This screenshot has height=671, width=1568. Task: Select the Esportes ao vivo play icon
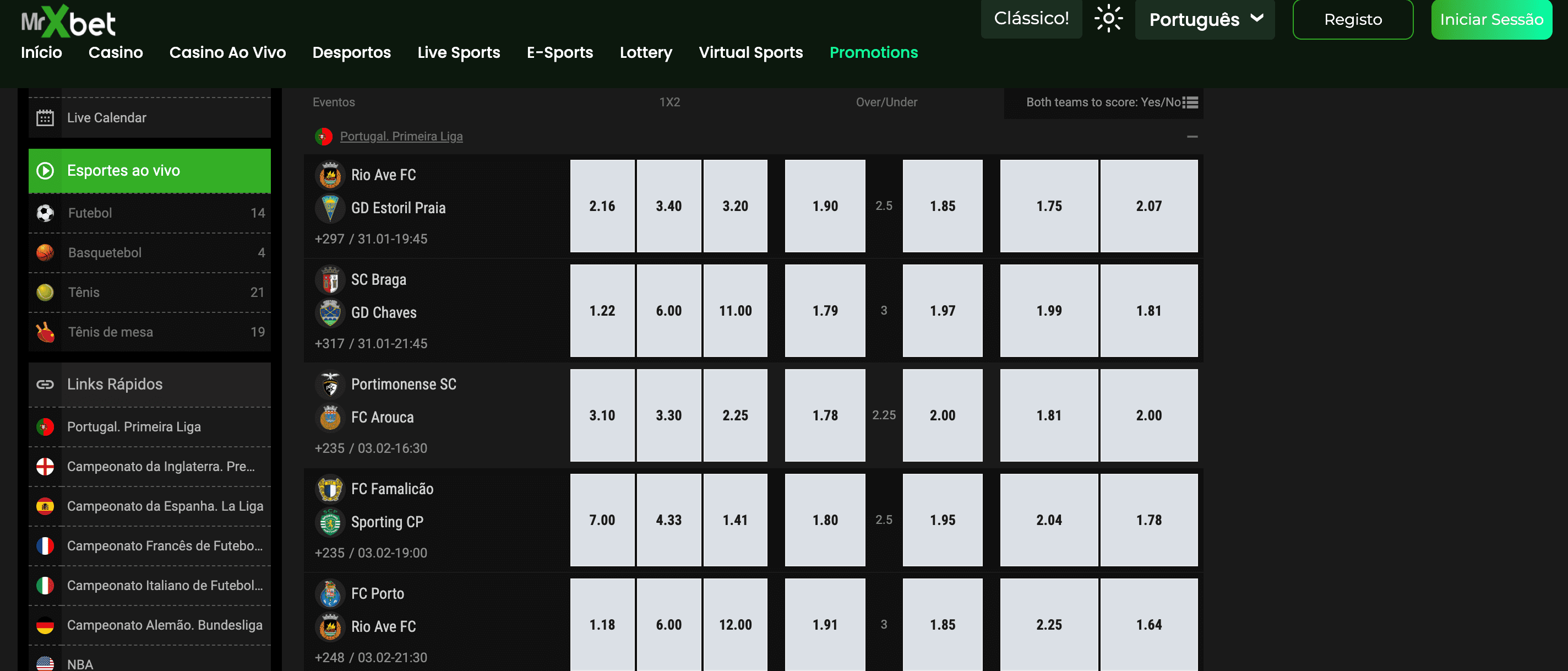point(45,171)
